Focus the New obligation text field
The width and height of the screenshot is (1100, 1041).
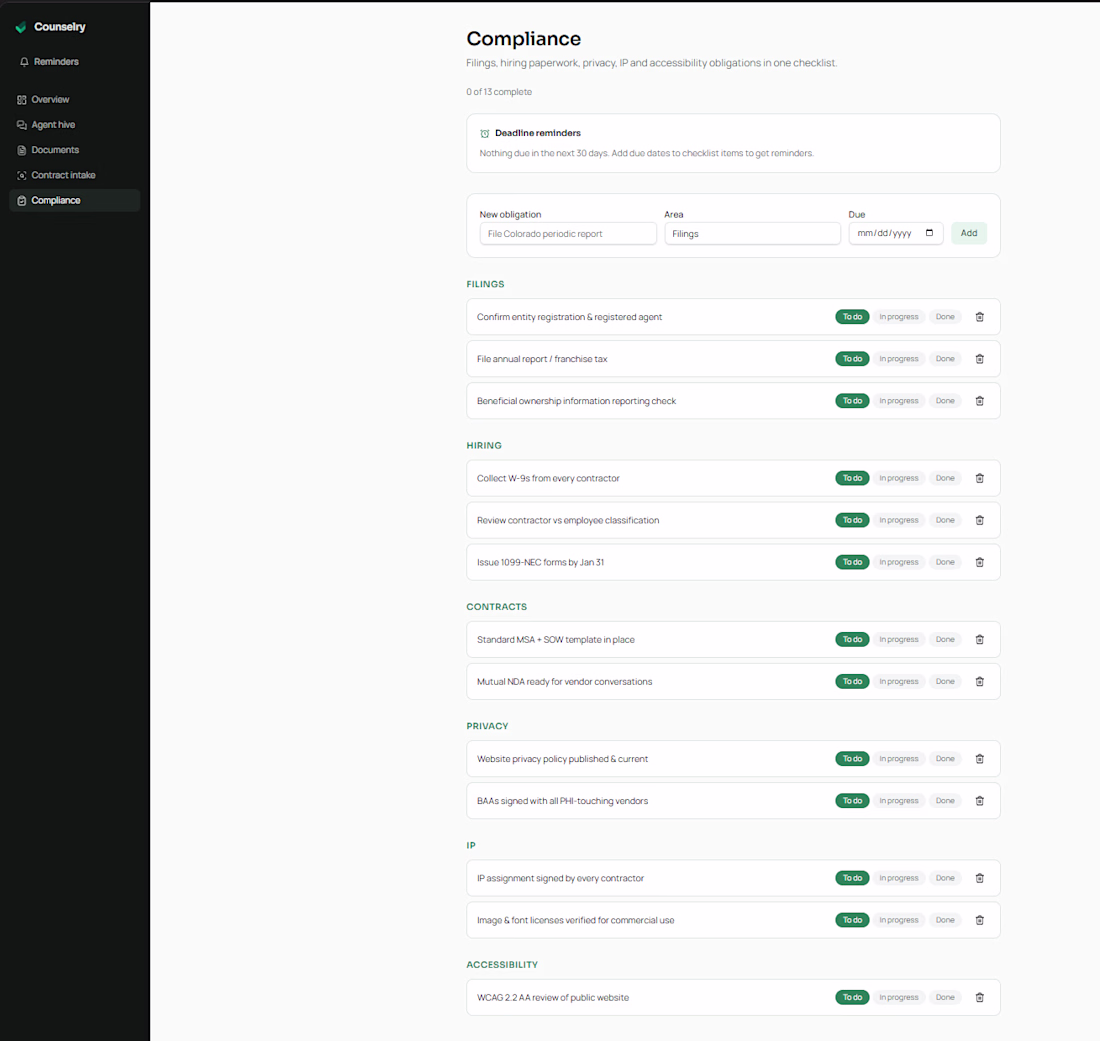point(568,234)
